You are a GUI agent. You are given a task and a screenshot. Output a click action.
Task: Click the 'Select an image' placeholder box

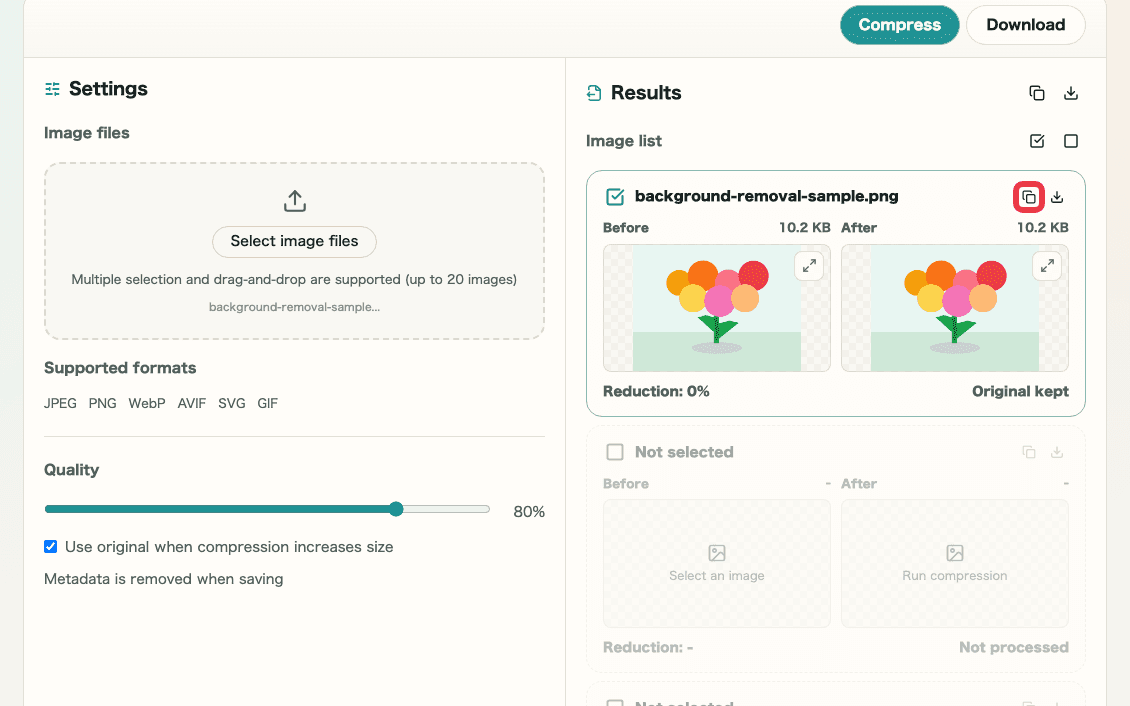tap(716, 564)
